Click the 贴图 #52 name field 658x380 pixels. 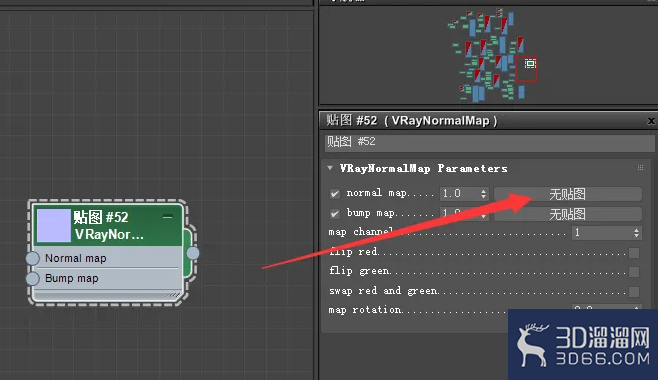(x=490, y=142)
